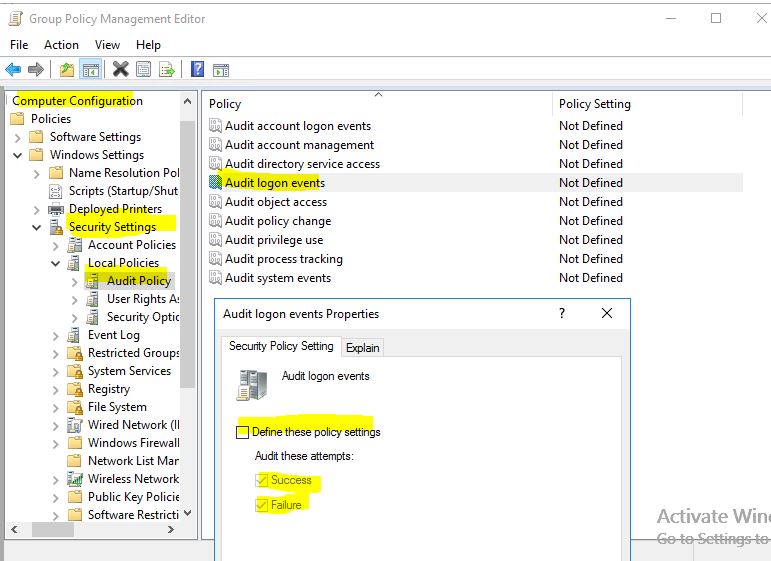771x561 pixels.
Task: Click the export list toolbar icon
Action: click(167, 70)
